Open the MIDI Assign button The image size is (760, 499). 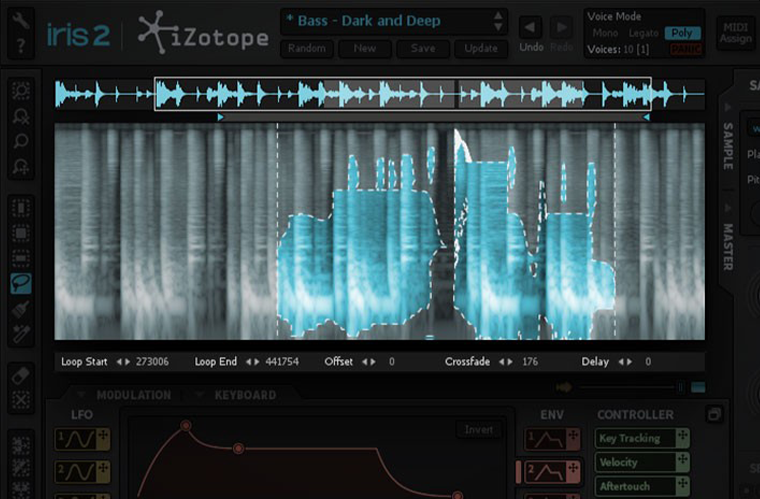pyautogui.click(x=735, y=33)
